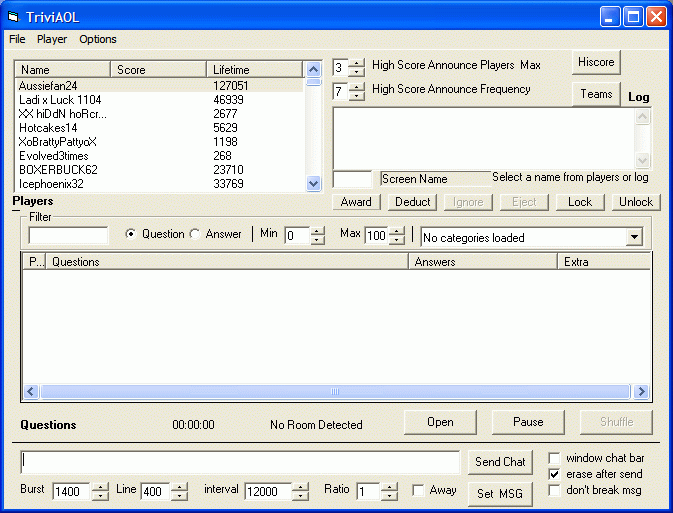Decrease the Line value

pyautogui.click(x=180, y=495)
